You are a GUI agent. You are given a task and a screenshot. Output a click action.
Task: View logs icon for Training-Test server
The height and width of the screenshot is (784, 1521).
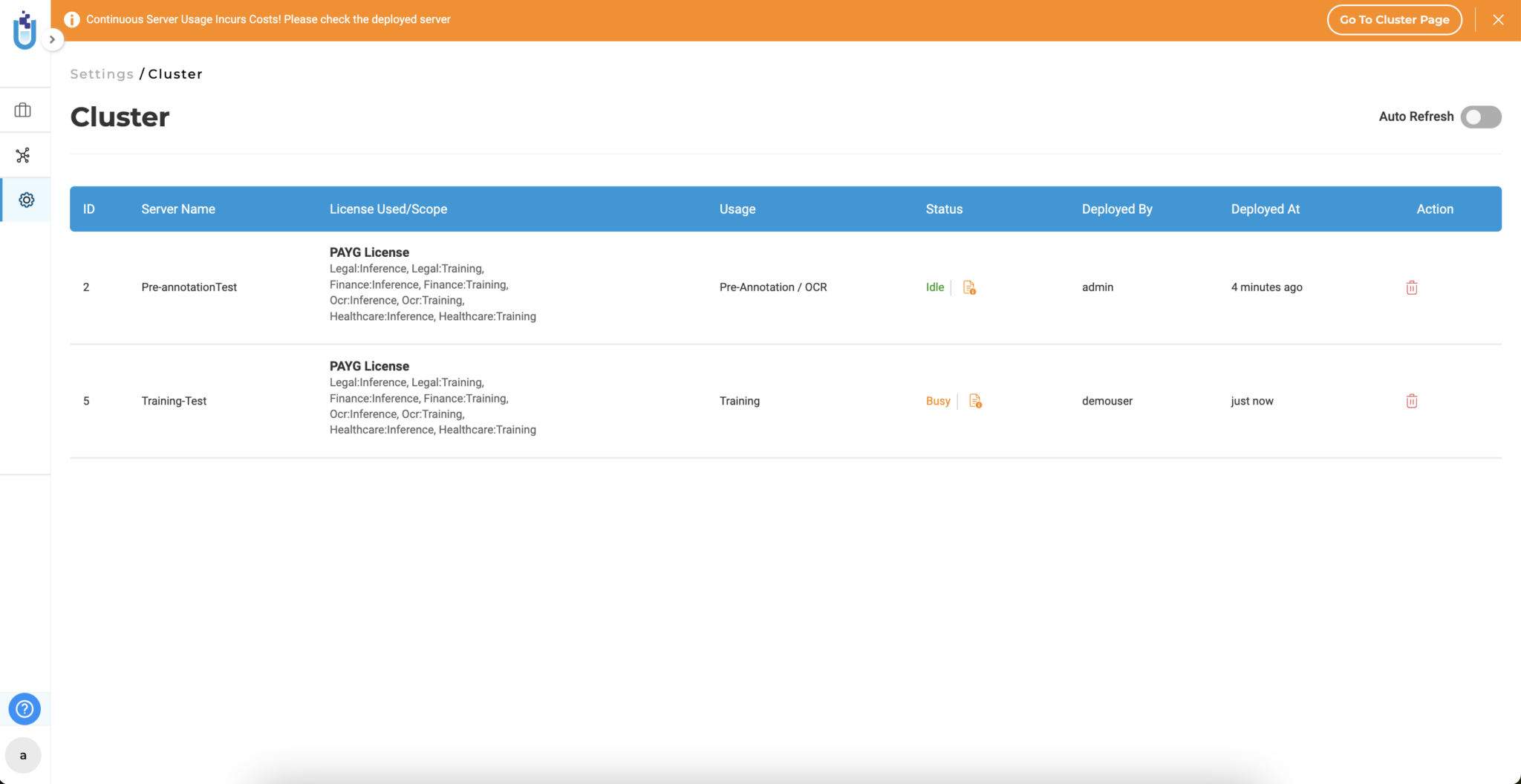click(975, 401)
